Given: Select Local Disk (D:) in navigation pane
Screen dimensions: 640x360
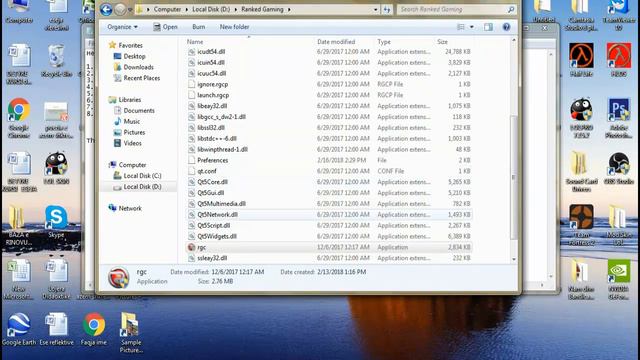Looking at the screenshot, I should (x=142, y=187).
